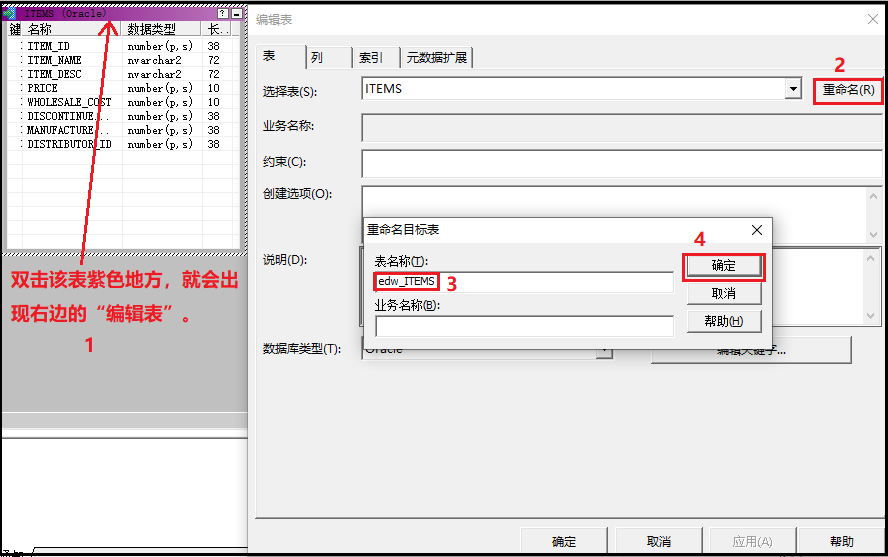Click the 表名称 field containing edw_ITEMS
This screenshot has height=557, width=888.
coord(524,281)
